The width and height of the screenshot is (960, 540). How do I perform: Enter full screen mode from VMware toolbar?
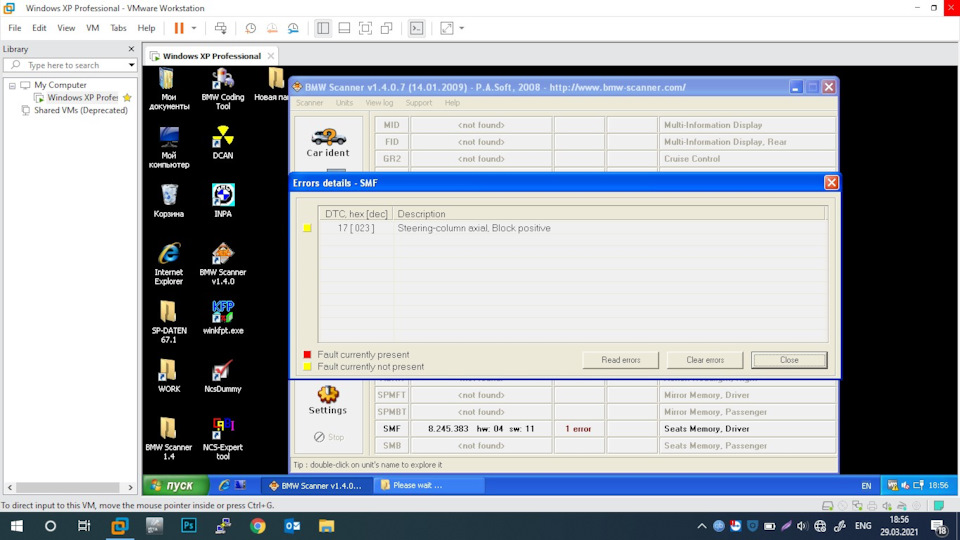click(366, 28)
